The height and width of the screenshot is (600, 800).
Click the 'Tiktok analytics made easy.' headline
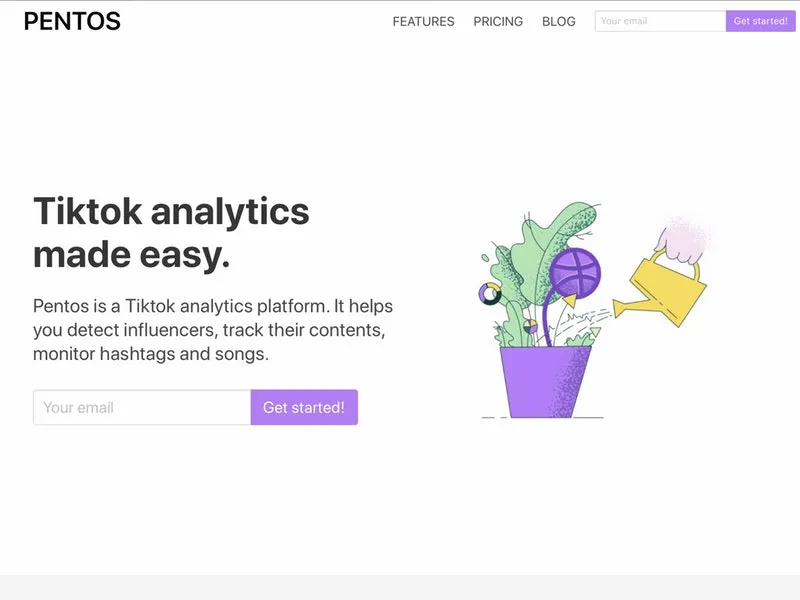click(171, 233)
